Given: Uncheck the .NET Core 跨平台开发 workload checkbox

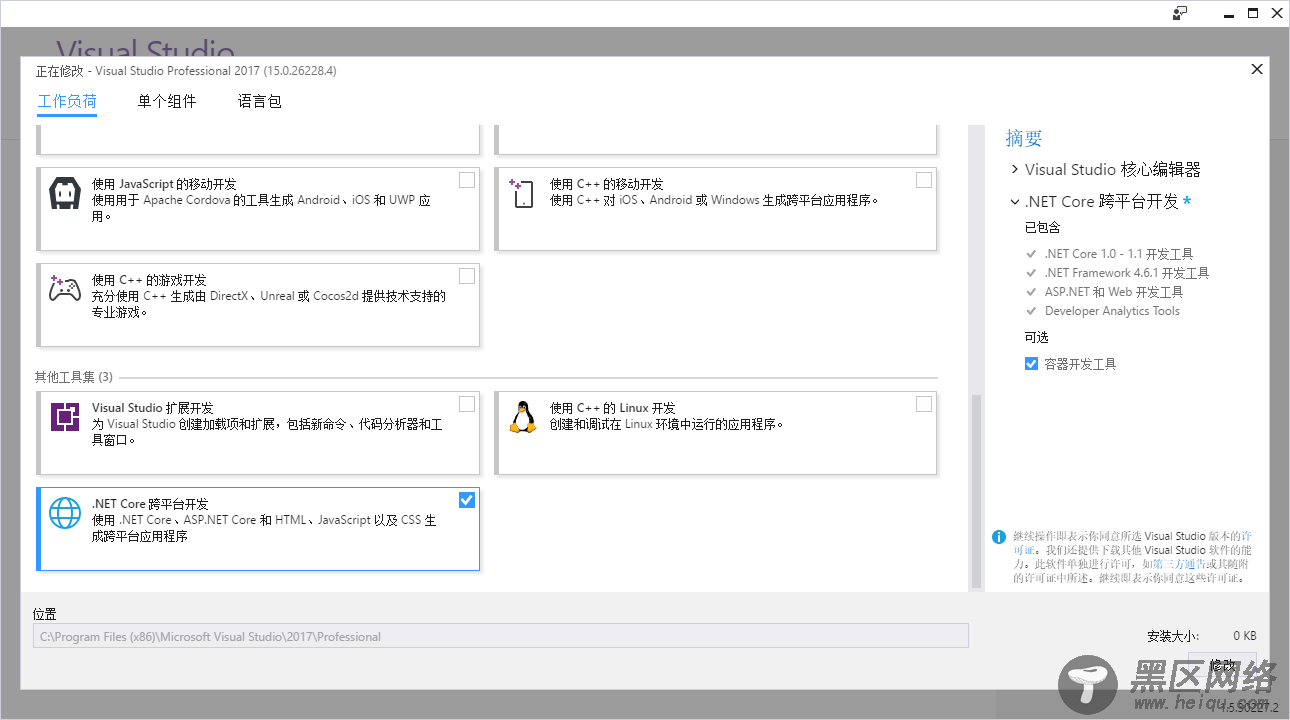Looking at the screenshot, I should [467, 500].
